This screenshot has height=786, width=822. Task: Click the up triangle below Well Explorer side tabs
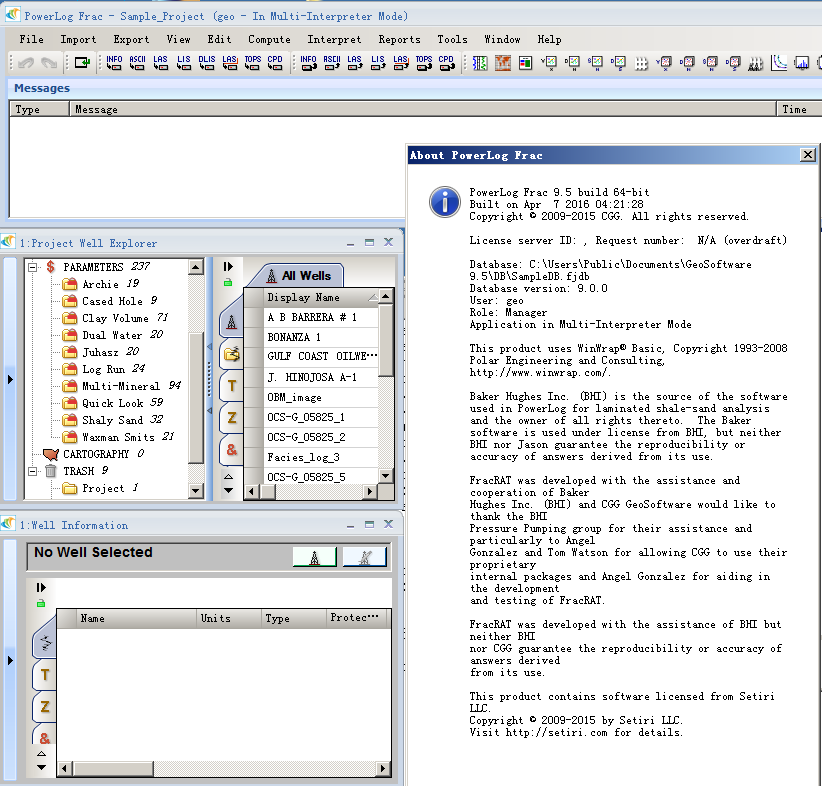229,477
